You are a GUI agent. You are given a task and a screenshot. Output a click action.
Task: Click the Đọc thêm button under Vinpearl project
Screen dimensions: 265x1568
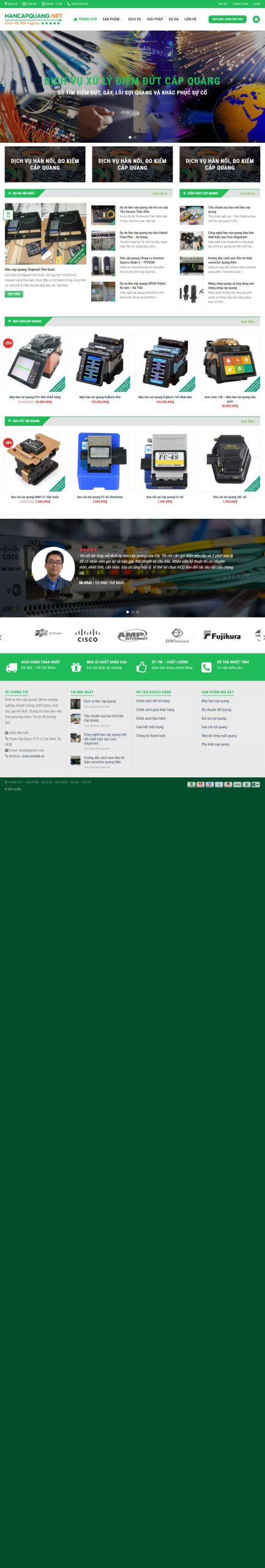[x=14, y=294]
